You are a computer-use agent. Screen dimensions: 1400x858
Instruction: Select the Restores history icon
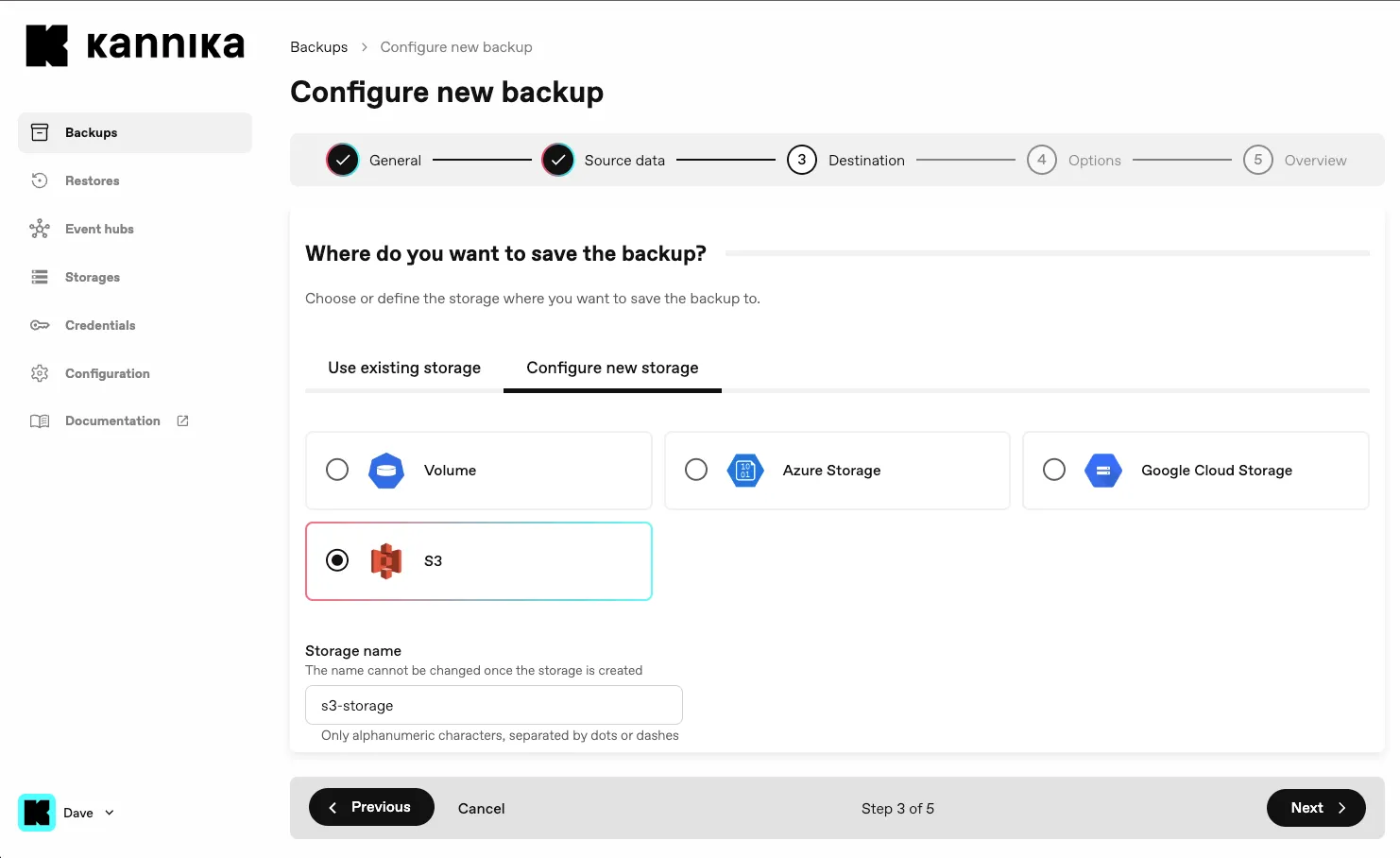(39, 180)
